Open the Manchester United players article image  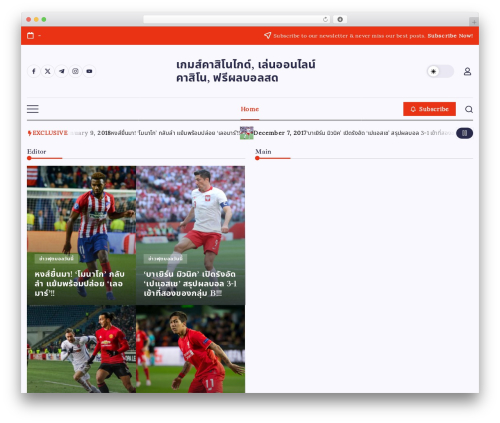click(x=81, y=349)
